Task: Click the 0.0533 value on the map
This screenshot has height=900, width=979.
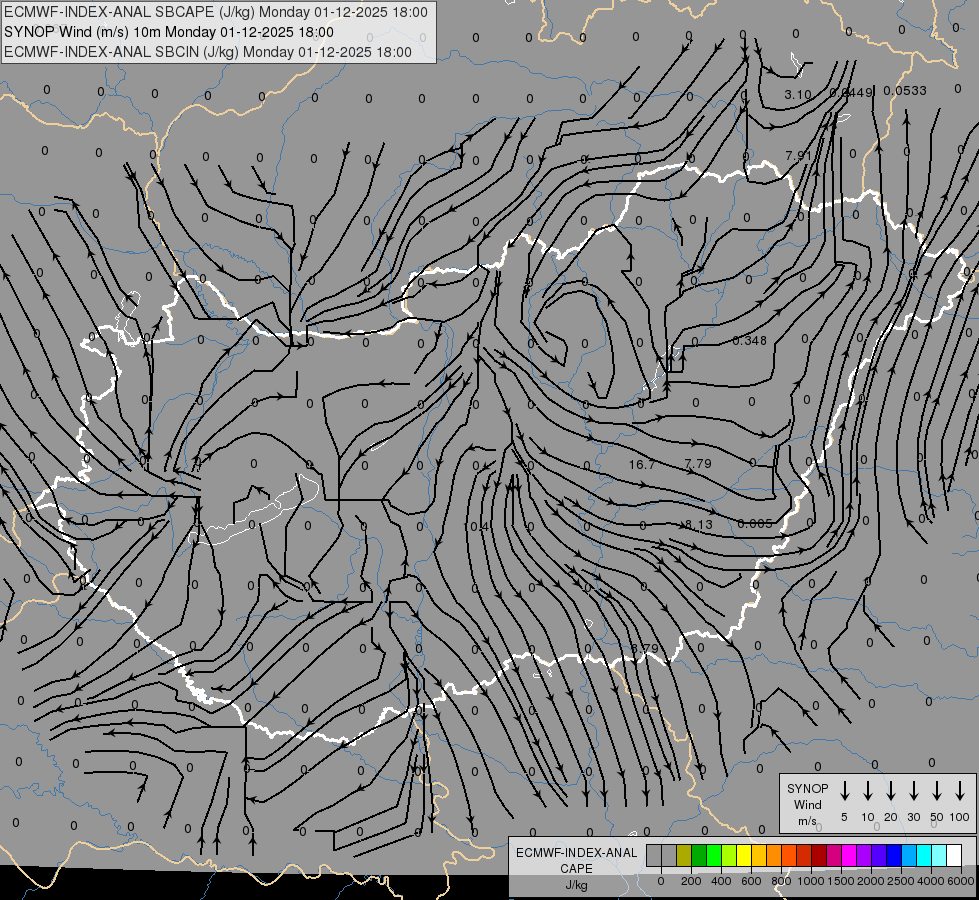Action: (905, 91)
